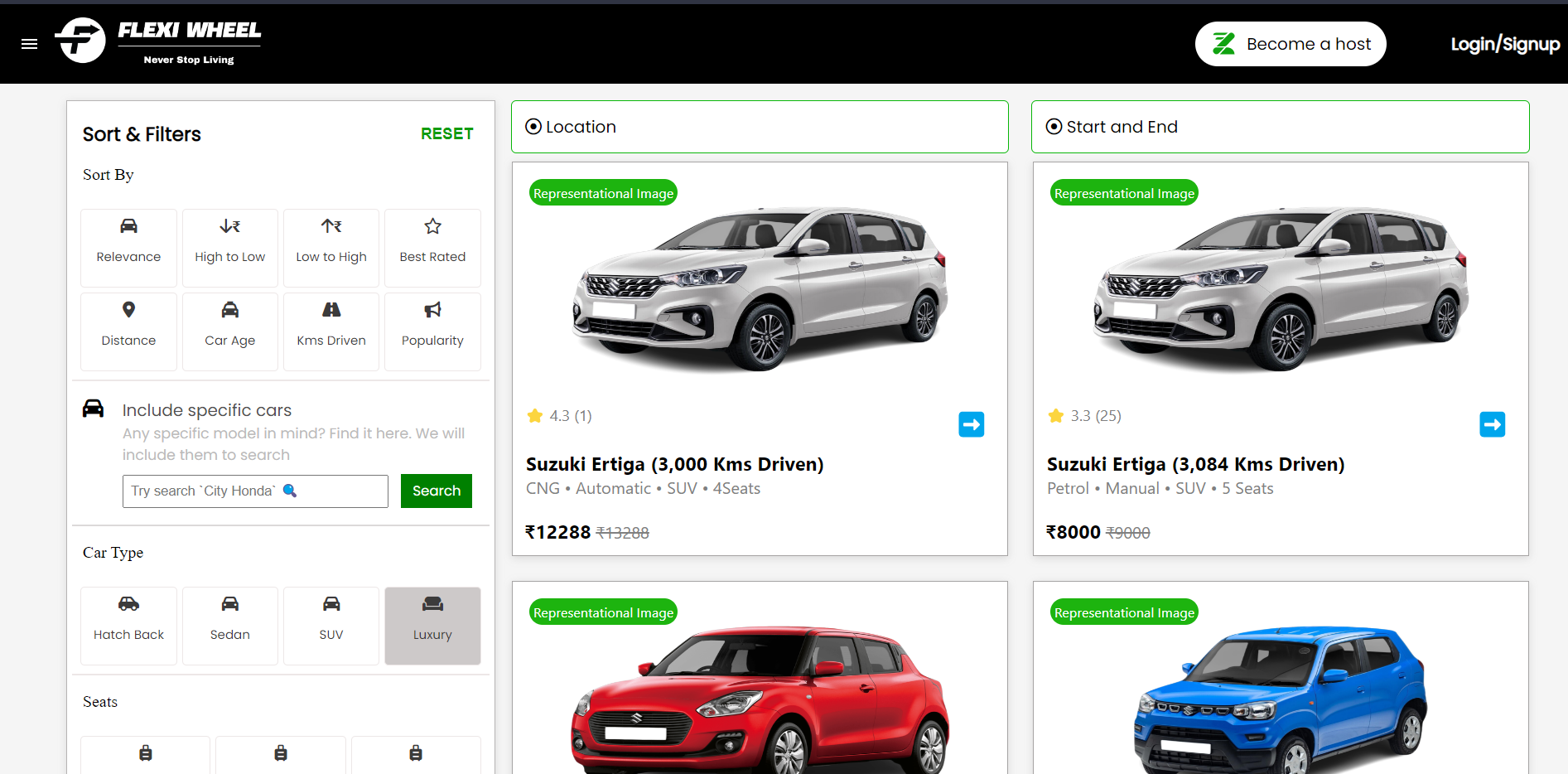This screenshot has height=774, width=1568.
Task: Click Representational Image badge on CNG Ertiga
Action: [603, 193]
